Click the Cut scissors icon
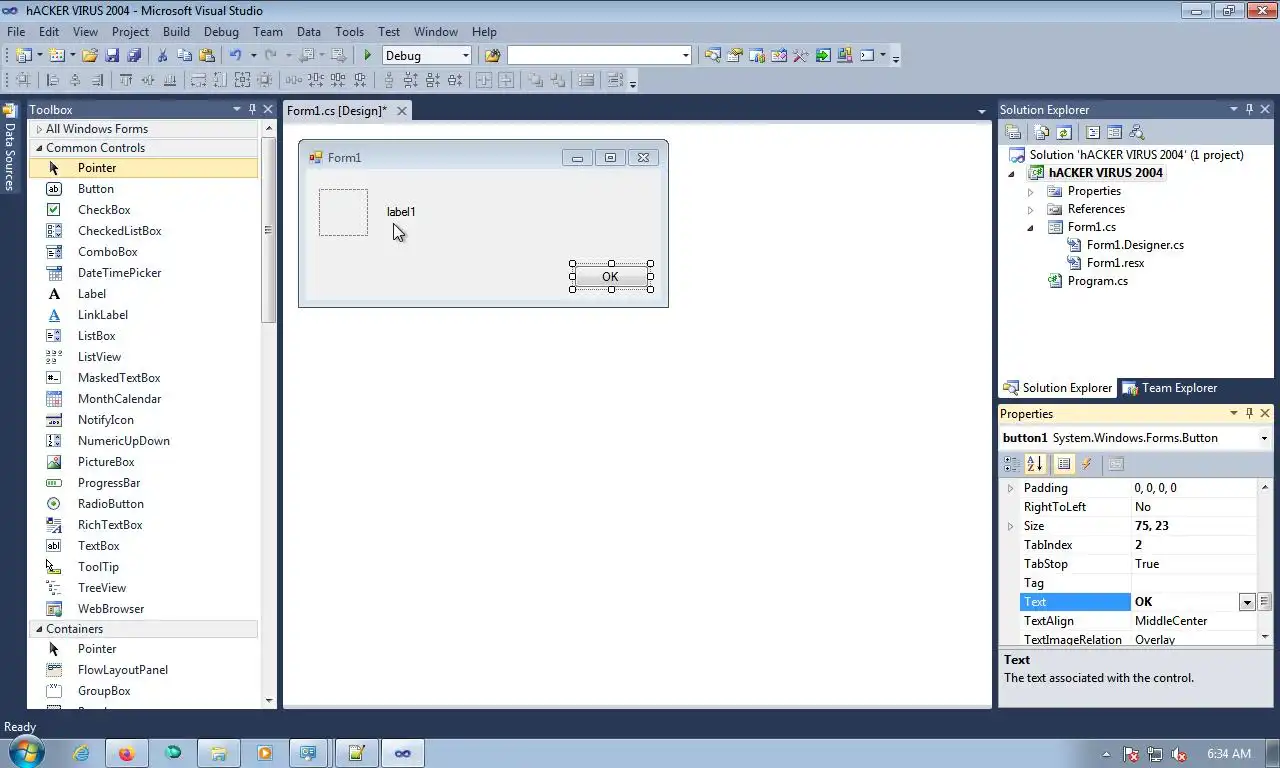Screen dimensions: 1280x768 [162, 55]
